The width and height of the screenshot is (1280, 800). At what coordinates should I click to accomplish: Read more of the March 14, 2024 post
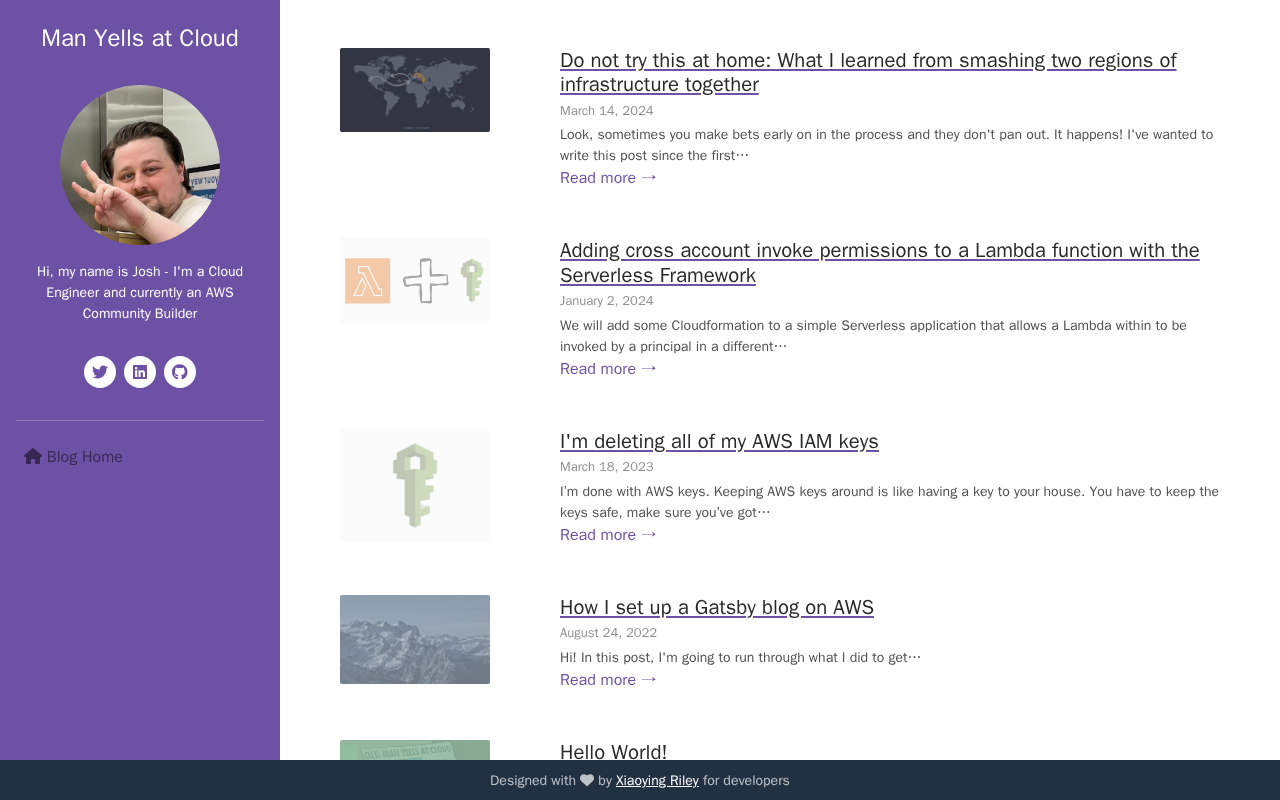[x=608, y=178]
